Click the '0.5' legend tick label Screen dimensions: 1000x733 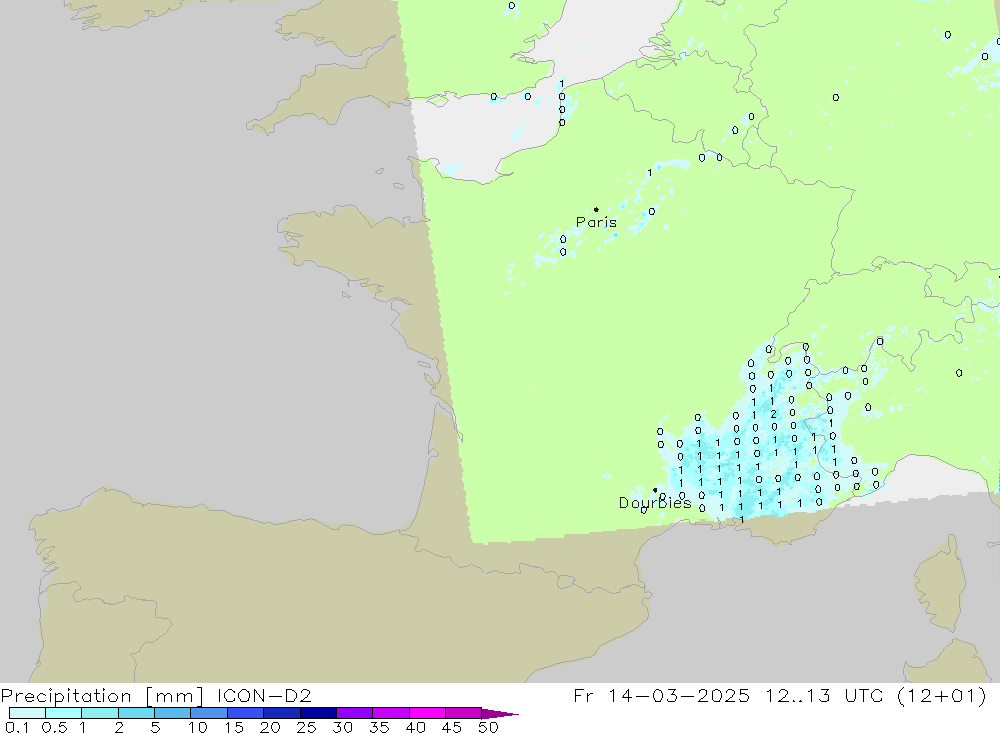54,727
